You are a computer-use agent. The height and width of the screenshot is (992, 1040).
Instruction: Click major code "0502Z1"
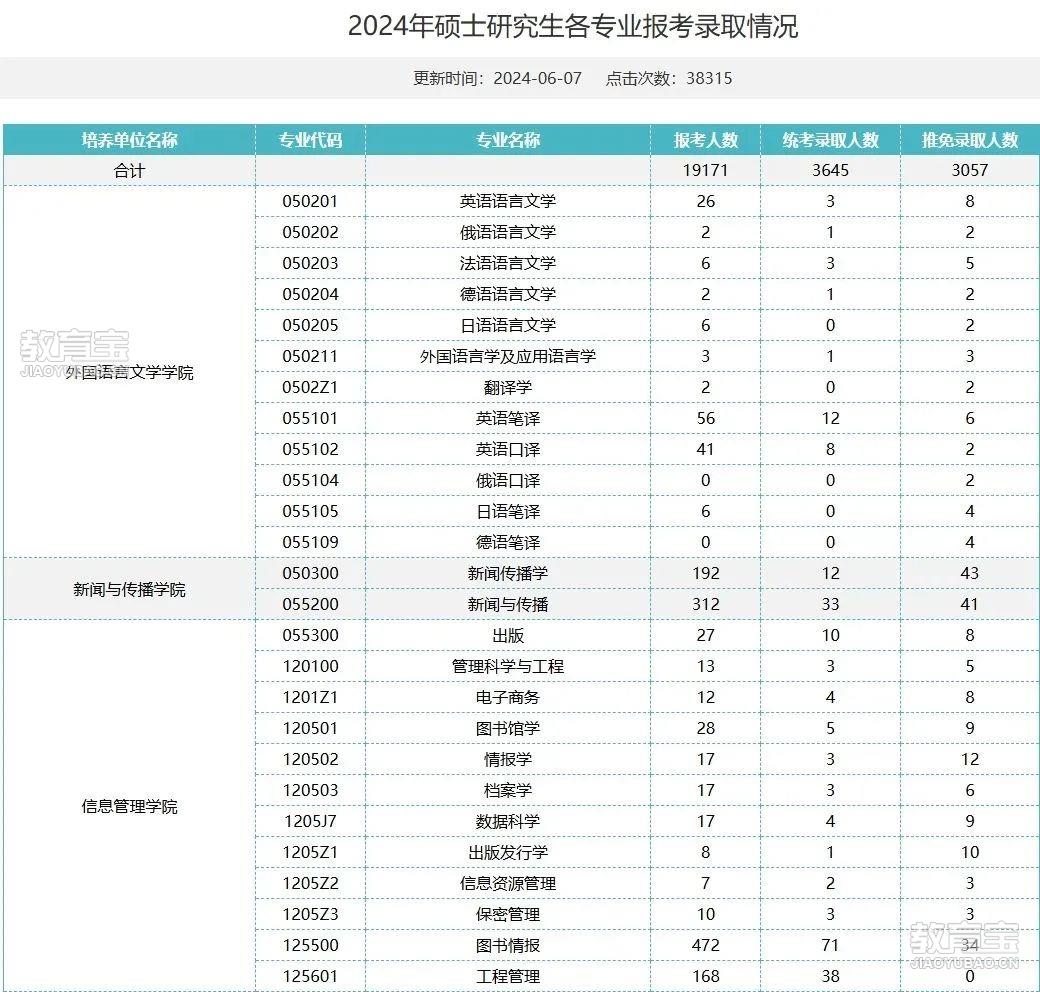pyautogui.click(x=310, y=387)
